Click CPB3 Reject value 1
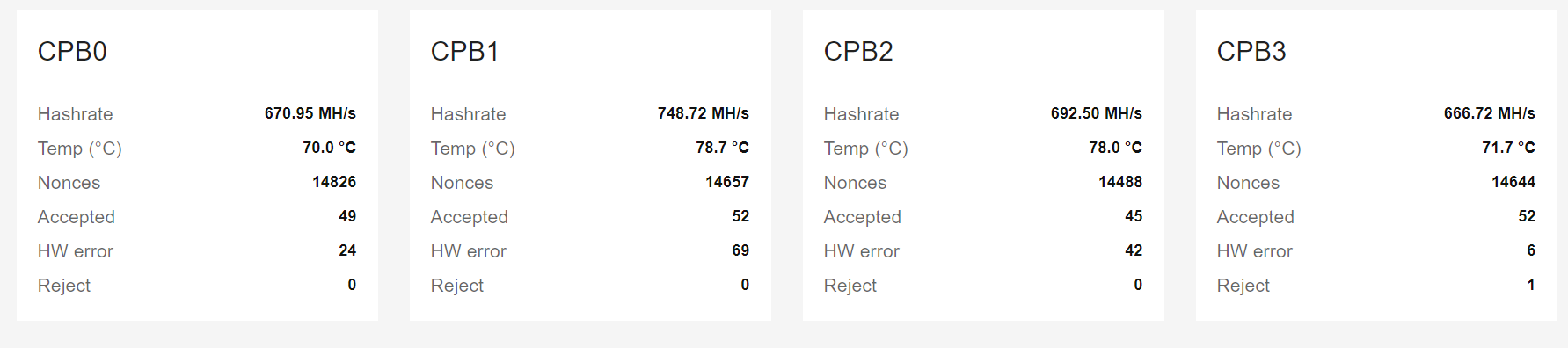Screen dimensions: 1568x348 (1531, 285)
